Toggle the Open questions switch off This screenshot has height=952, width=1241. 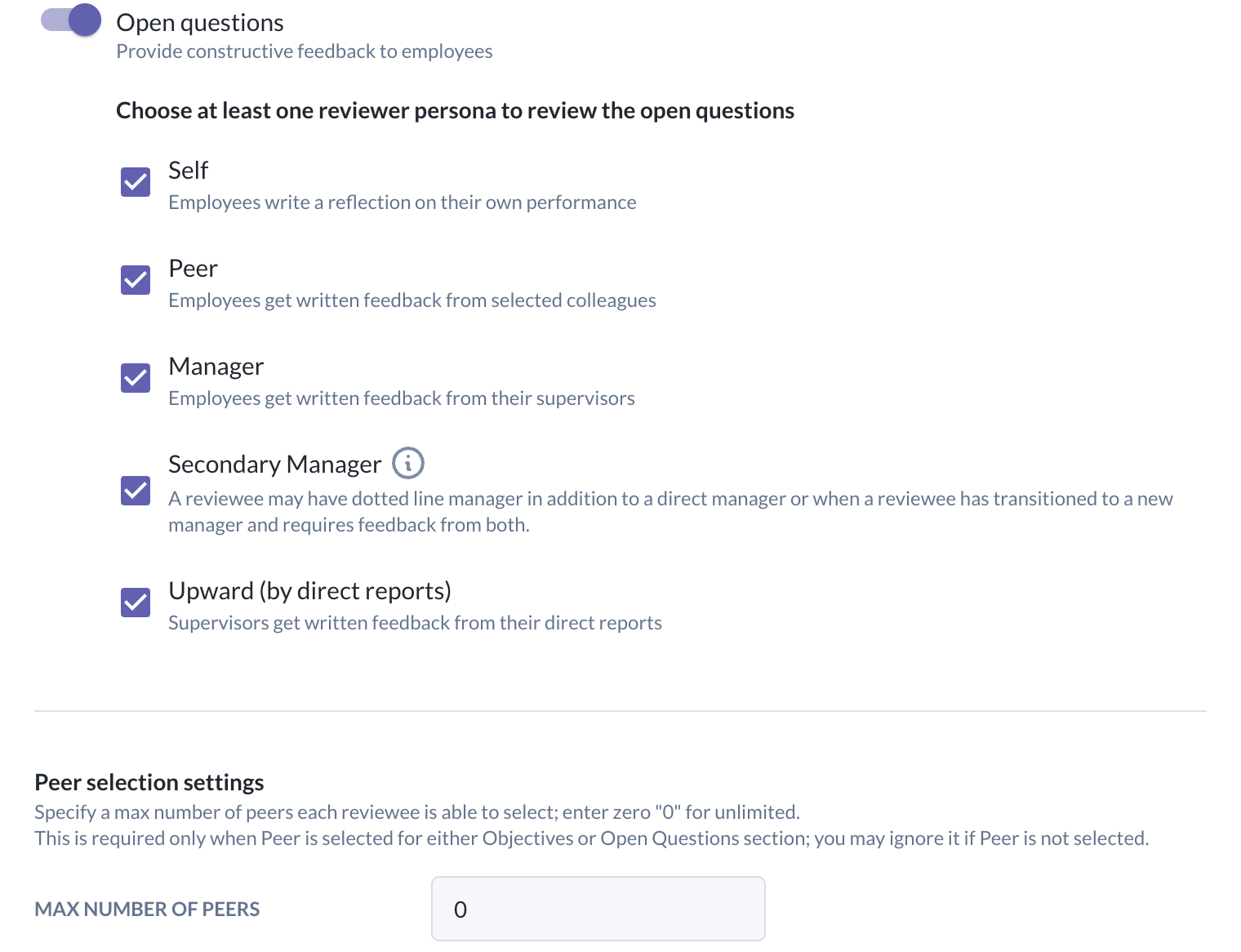click(x=71, y=20)
